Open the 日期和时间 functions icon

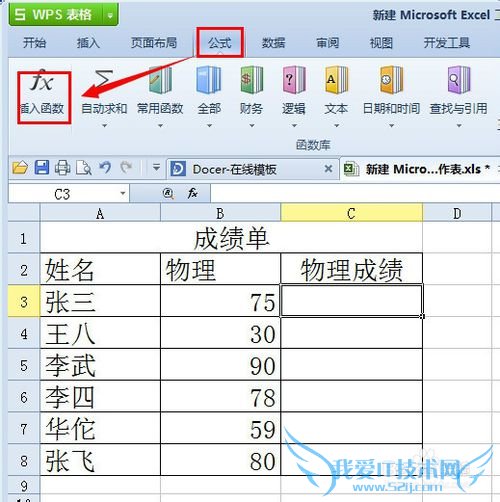(391, 80)
